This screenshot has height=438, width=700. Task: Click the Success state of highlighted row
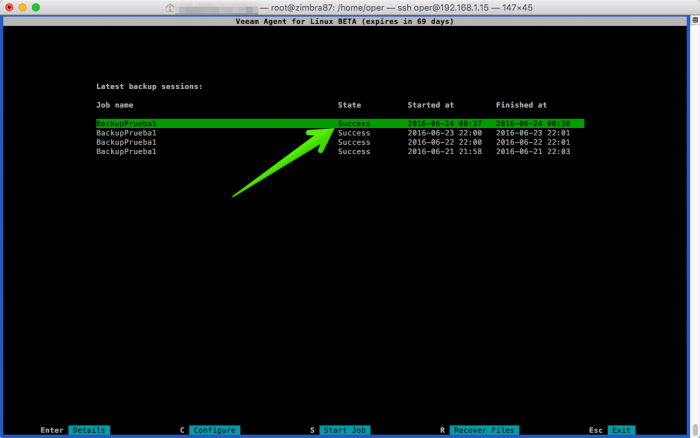[354, 123]
